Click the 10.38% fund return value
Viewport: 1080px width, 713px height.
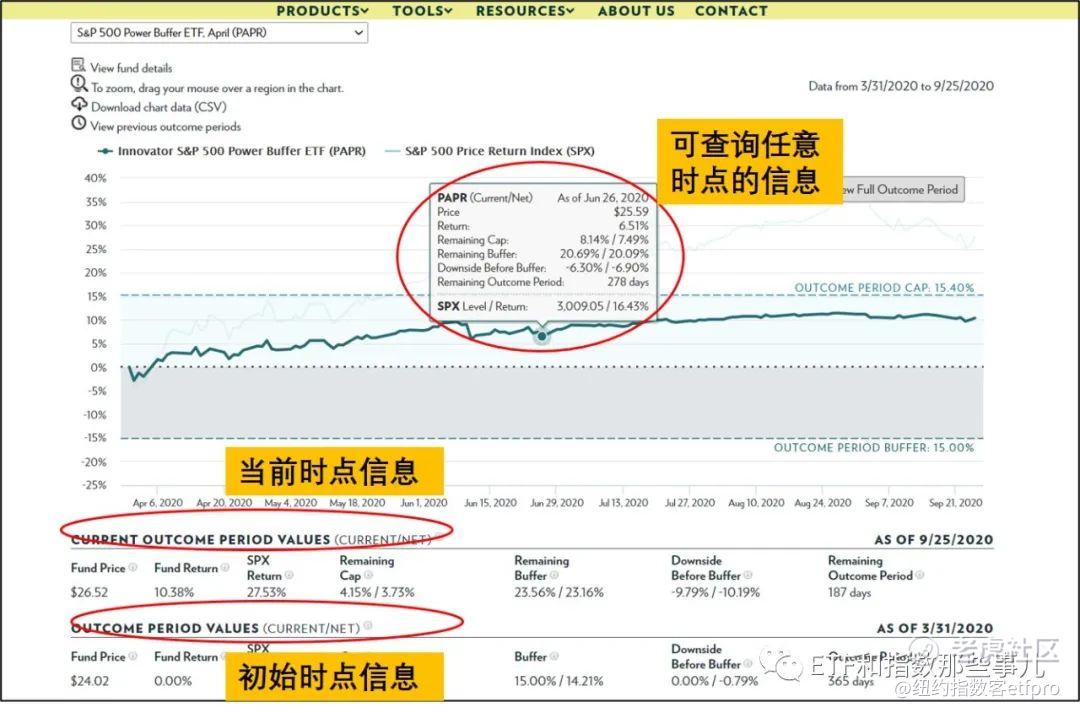(174, 592)
